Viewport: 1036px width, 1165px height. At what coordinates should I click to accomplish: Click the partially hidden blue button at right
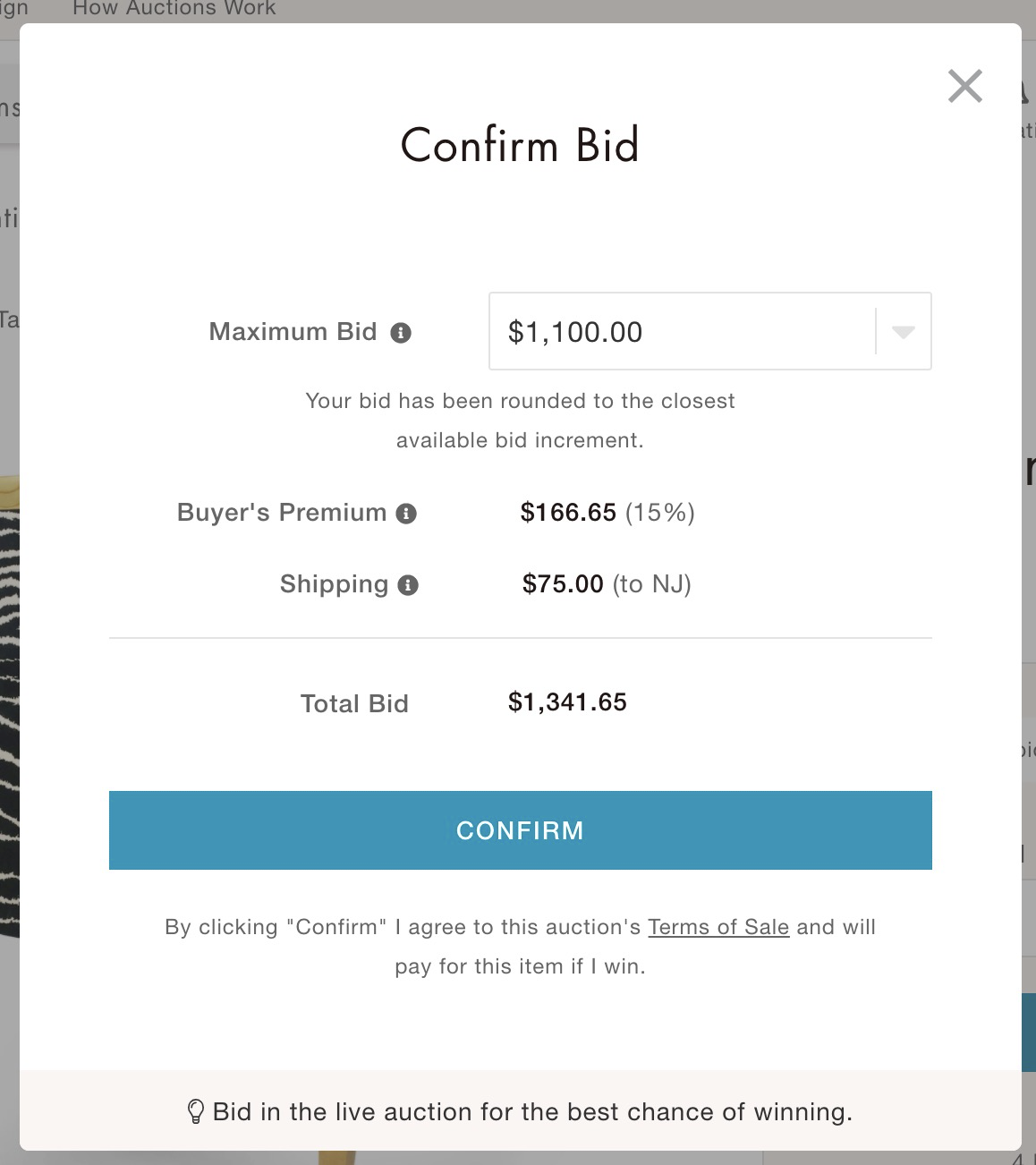[x=1028, y=1032]
